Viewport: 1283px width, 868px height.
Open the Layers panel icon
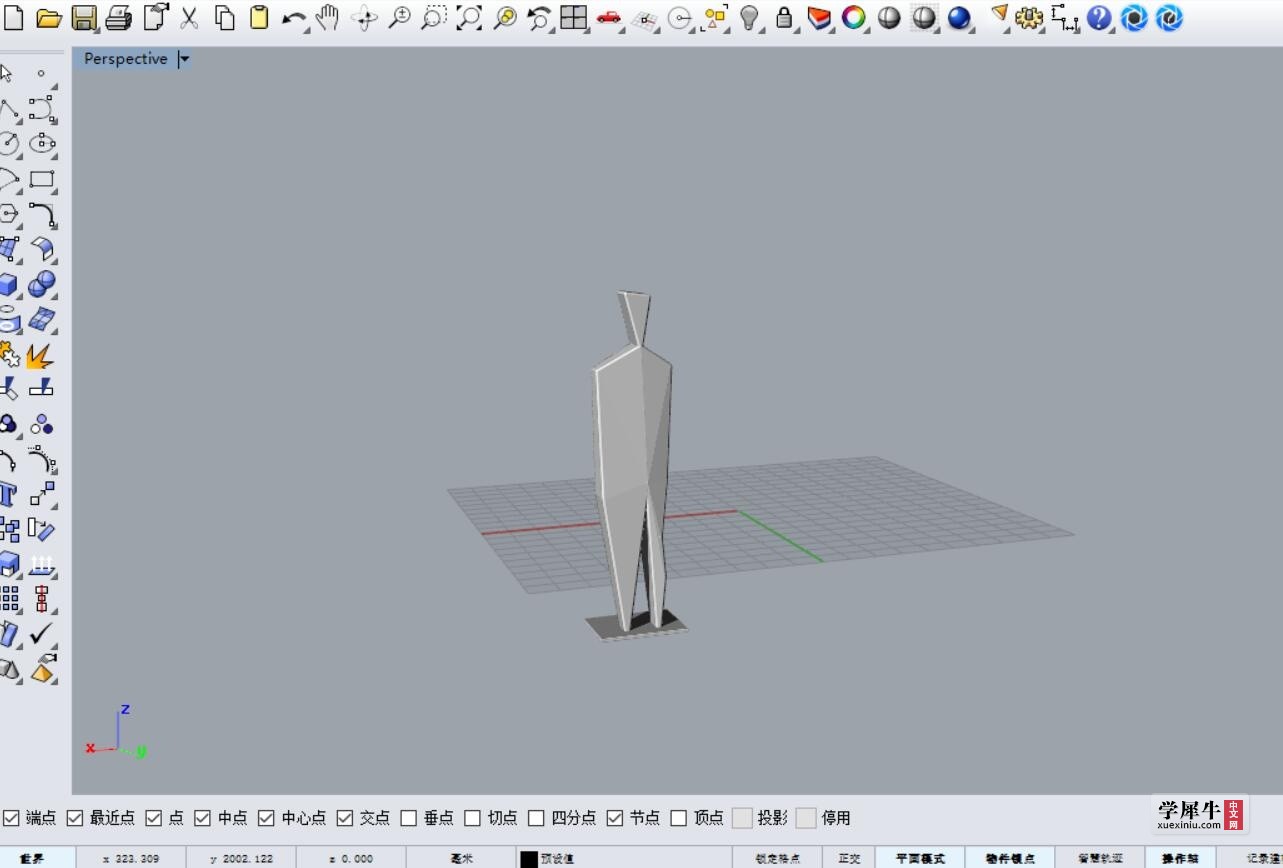pyautogui.click(x=819, y=18)
